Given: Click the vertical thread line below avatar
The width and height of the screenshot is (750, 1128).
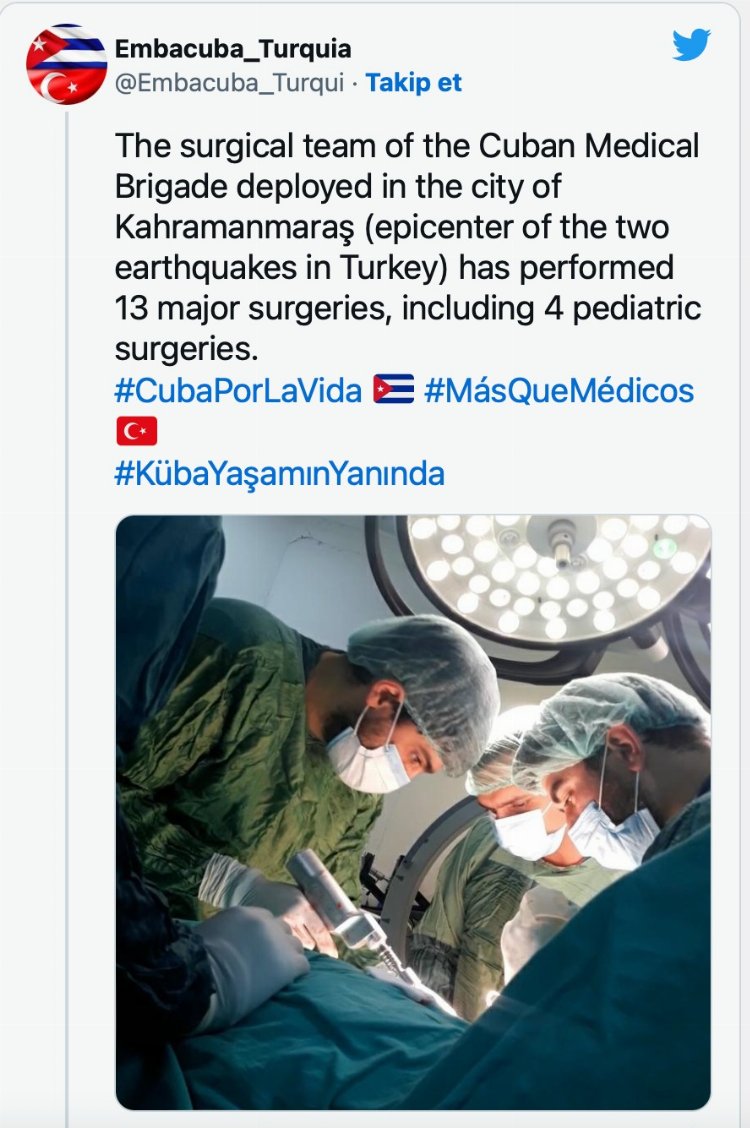Looking at the screenshot, I should (x=67, y=600).
